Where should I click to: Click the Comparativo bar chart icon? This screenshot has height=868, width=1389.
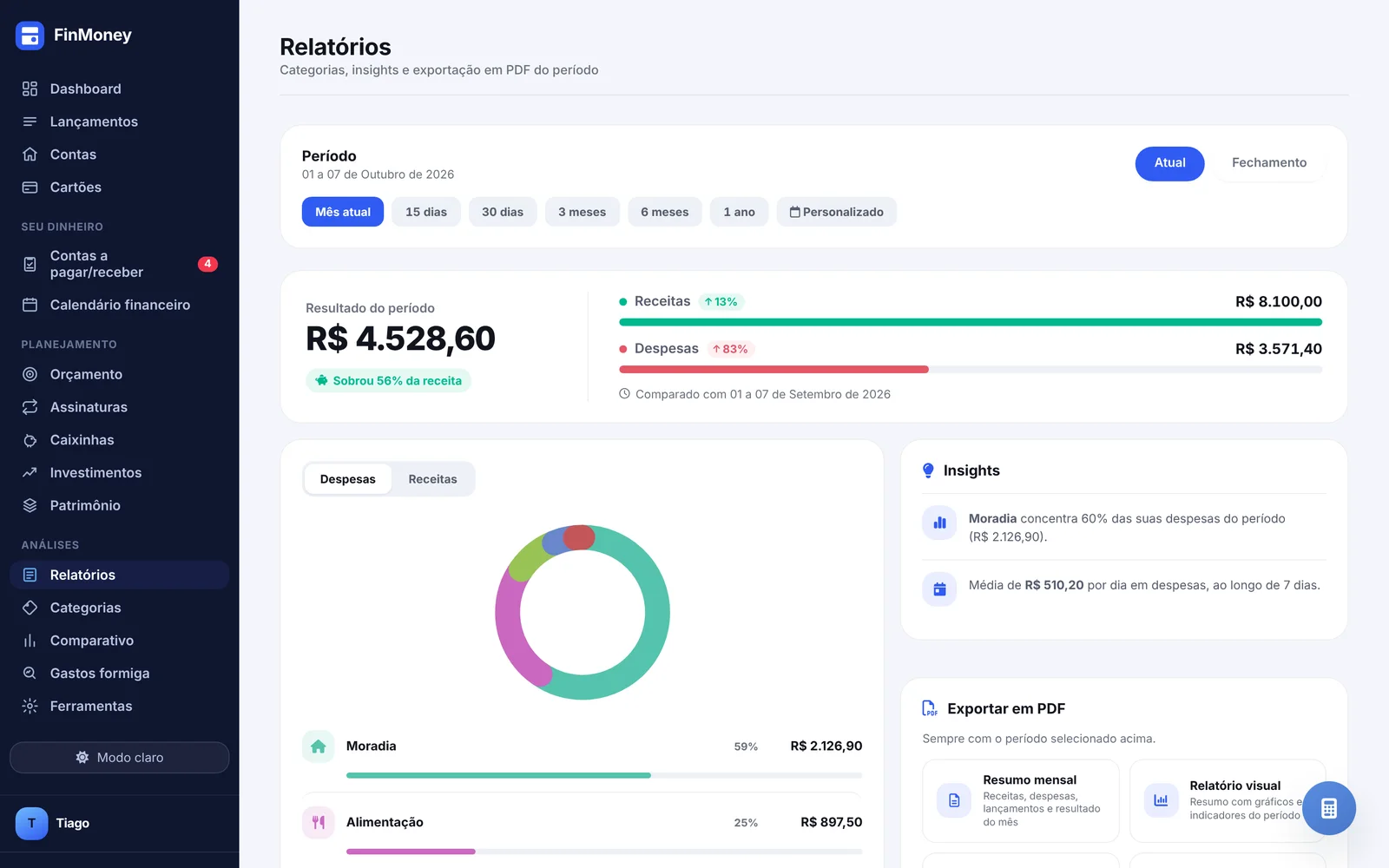[30, 641]
